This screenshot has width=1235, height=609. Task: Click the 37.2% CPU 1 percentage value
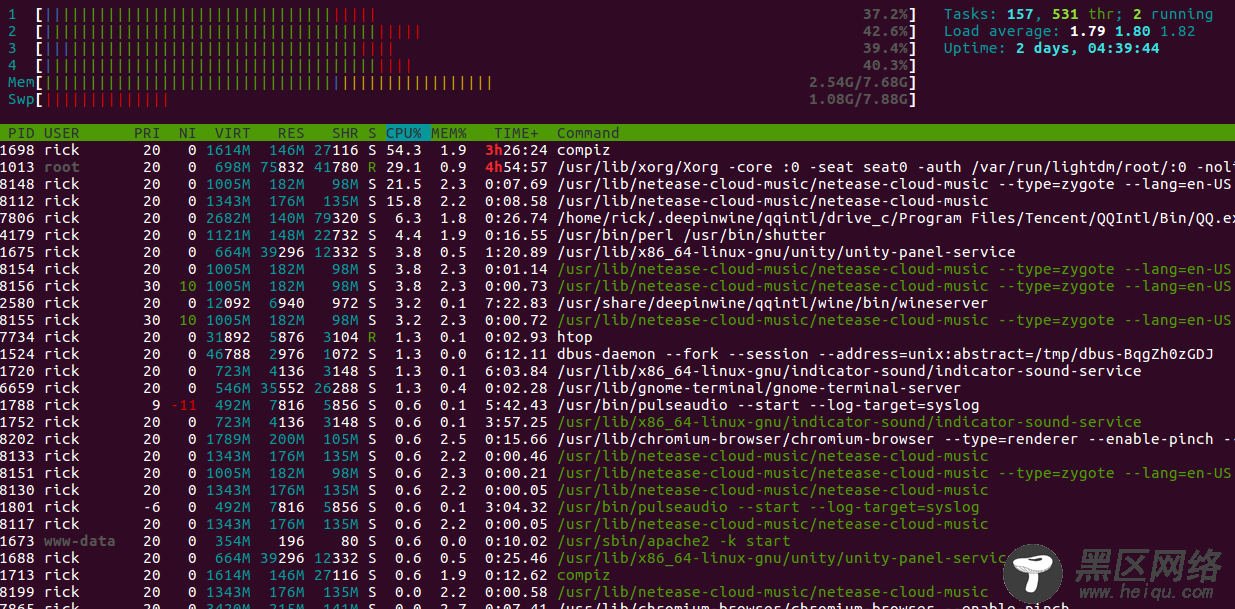[886, 15]
